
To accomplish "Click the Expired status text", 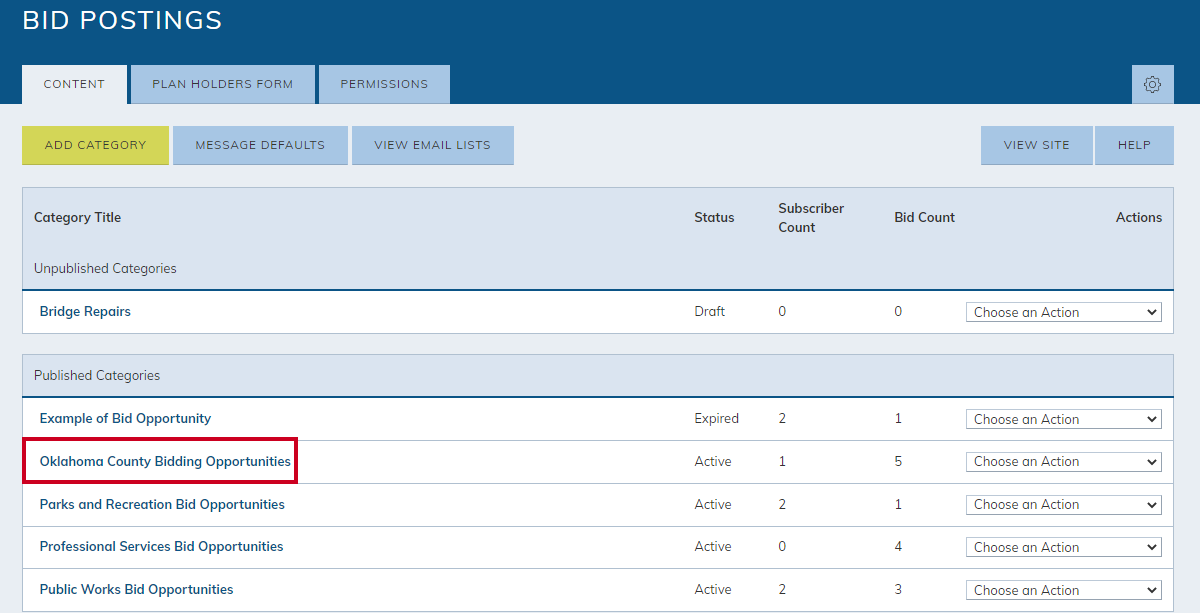I will (716, 419).
